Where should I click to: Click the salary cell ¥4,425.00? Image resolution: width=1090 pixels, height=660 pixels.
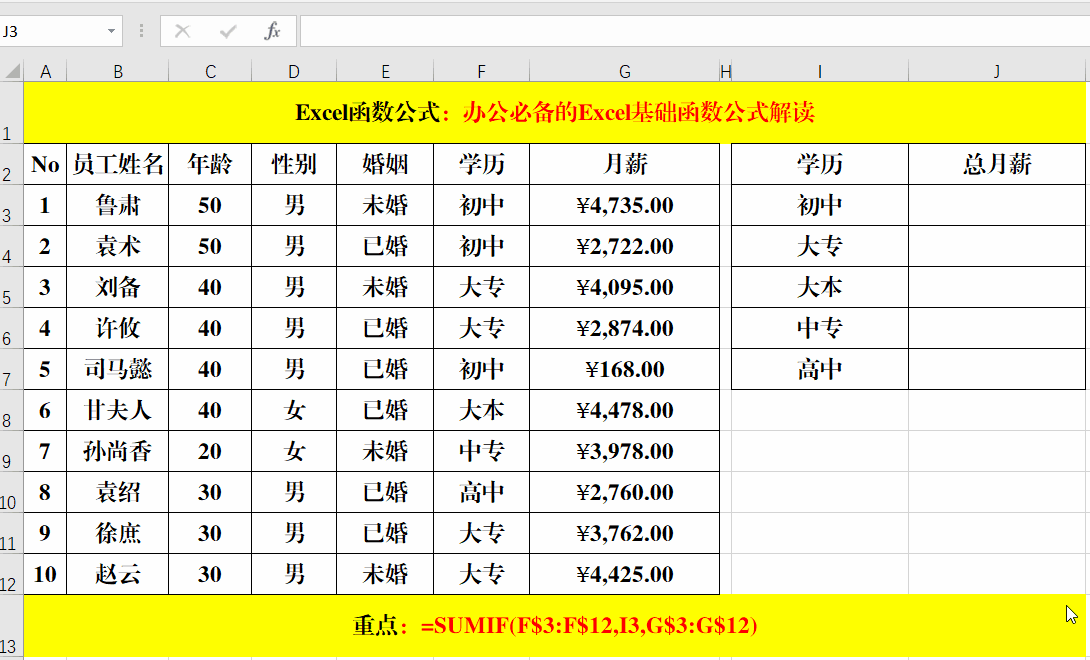(624, 574)
